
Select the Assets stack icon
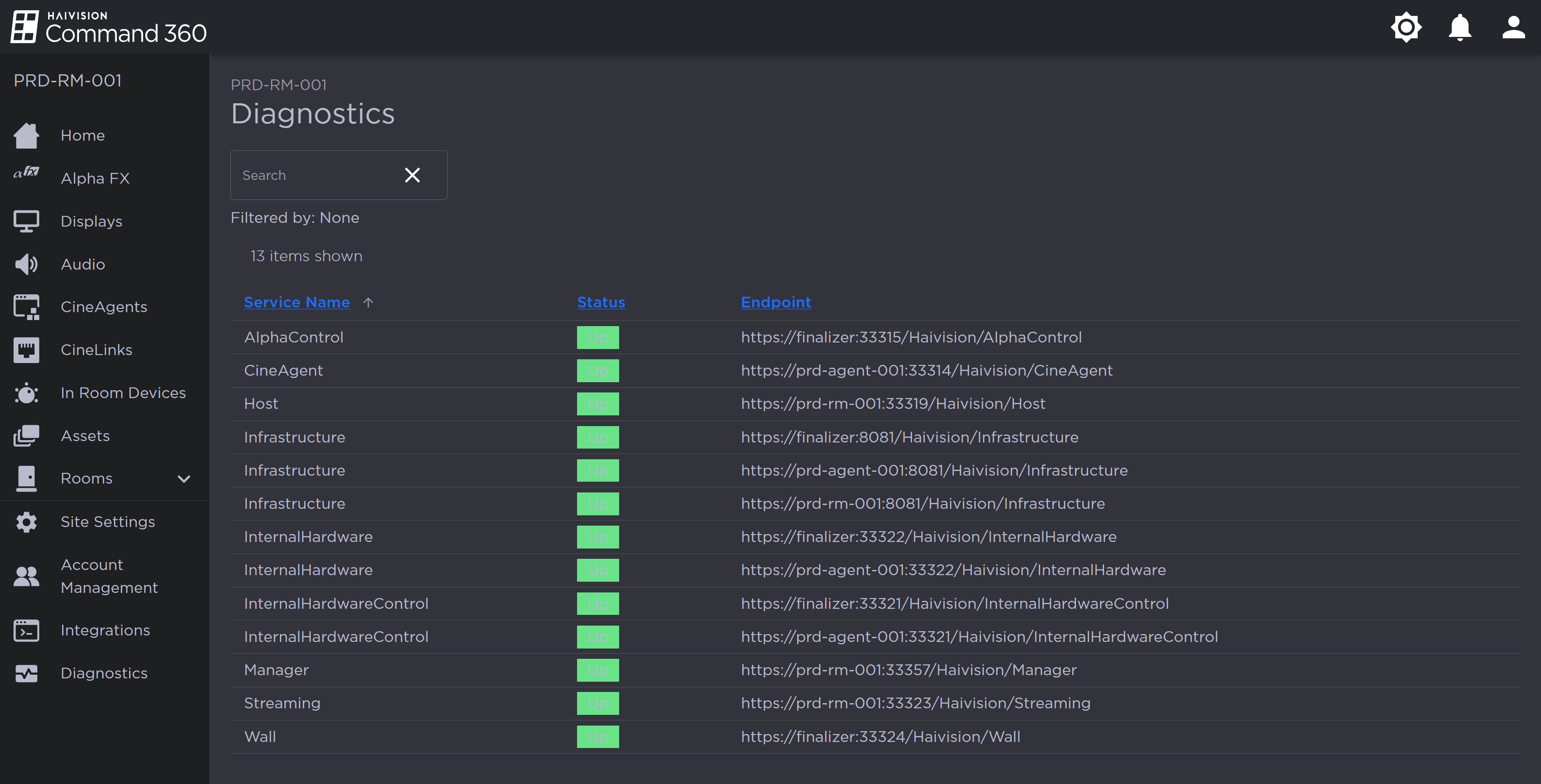(x=26, y=435)
